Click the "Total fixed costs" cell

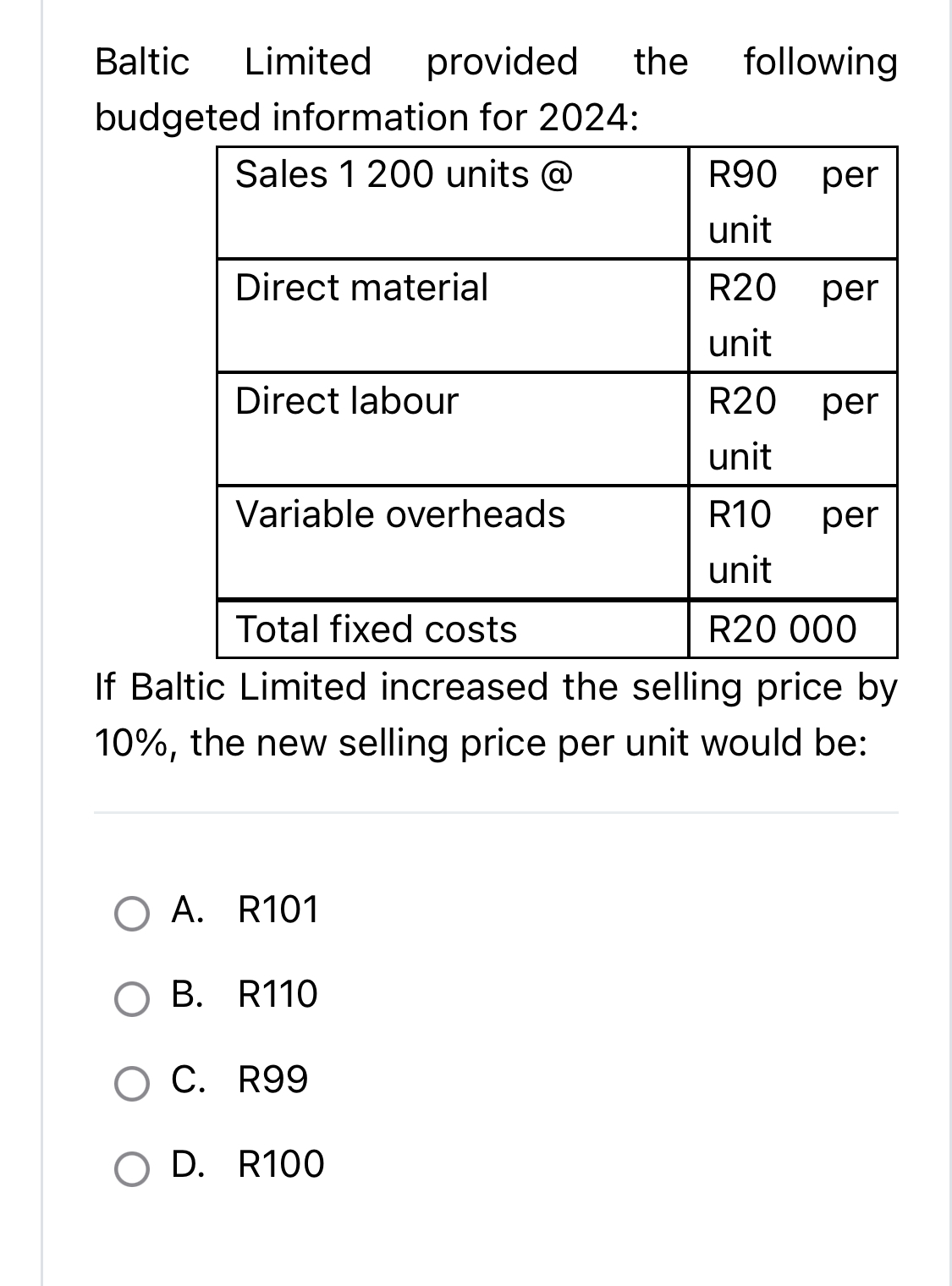click(377, 629)
